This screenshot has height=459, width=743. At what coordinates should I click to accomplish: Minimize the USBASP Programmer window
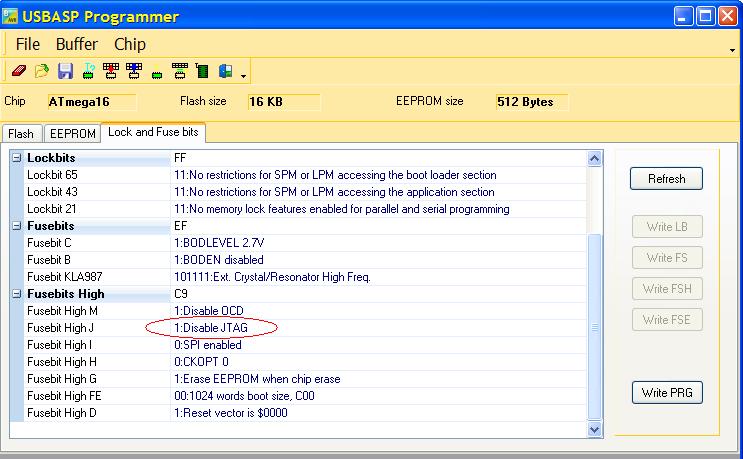683,17
